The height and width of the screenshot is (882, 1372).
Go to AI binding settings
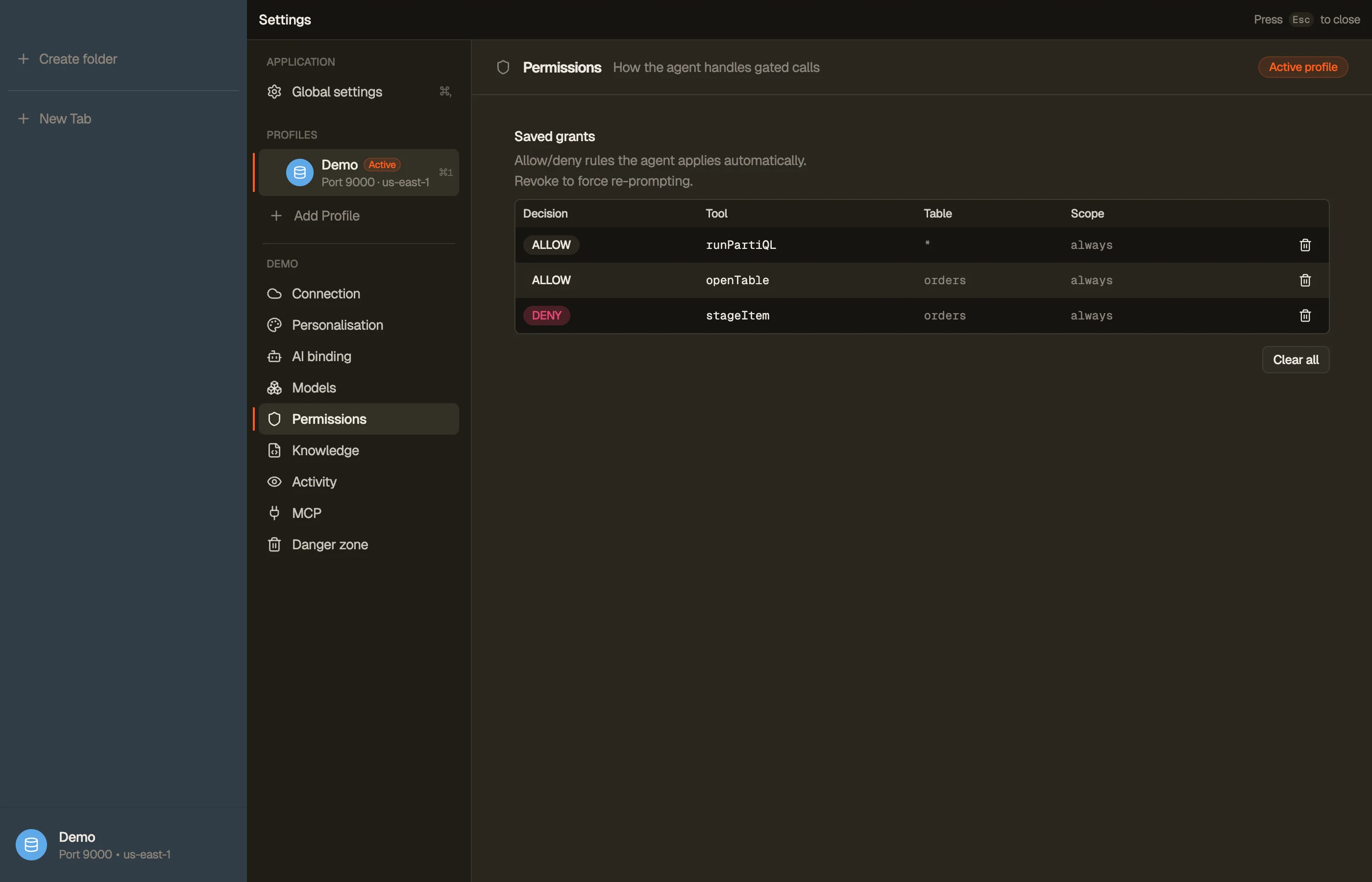(359, 356)
